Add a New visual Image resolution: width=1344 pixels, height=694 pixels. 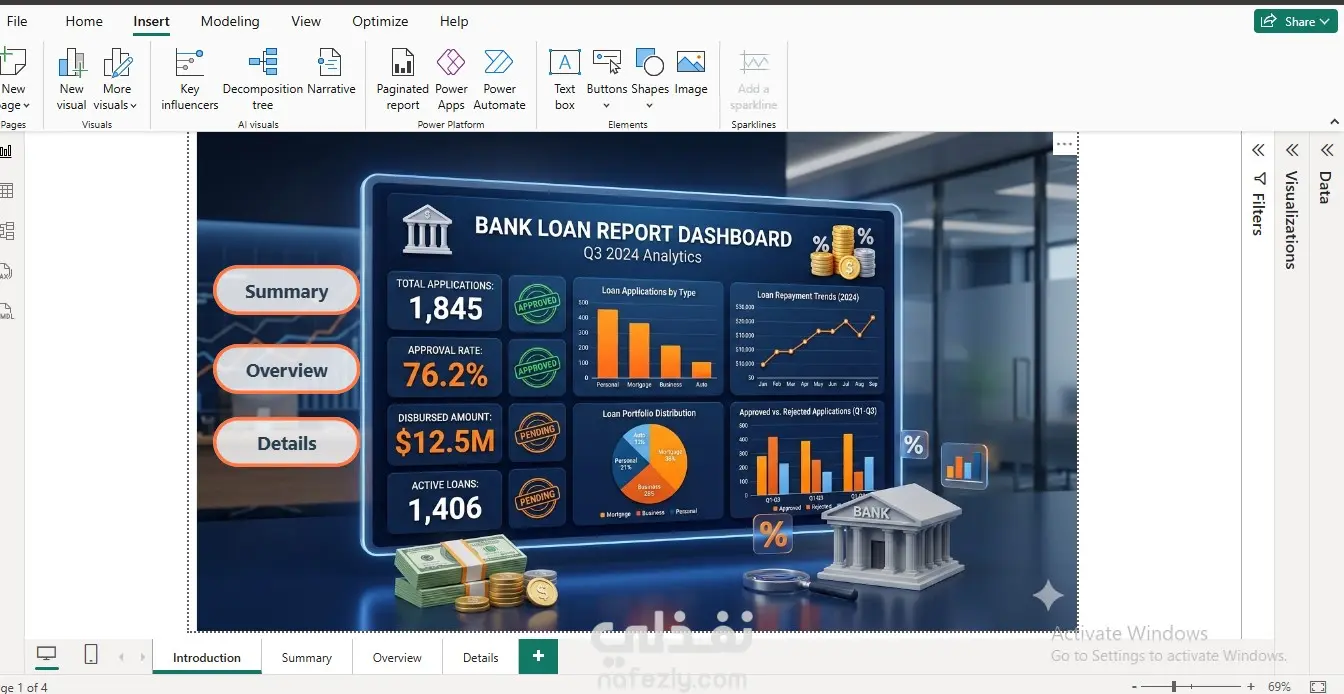(72, 80)
